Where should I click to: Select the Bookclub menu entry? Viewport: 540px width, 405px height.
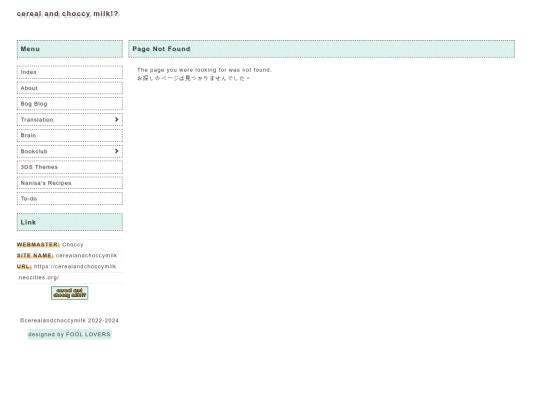(70, 152)
